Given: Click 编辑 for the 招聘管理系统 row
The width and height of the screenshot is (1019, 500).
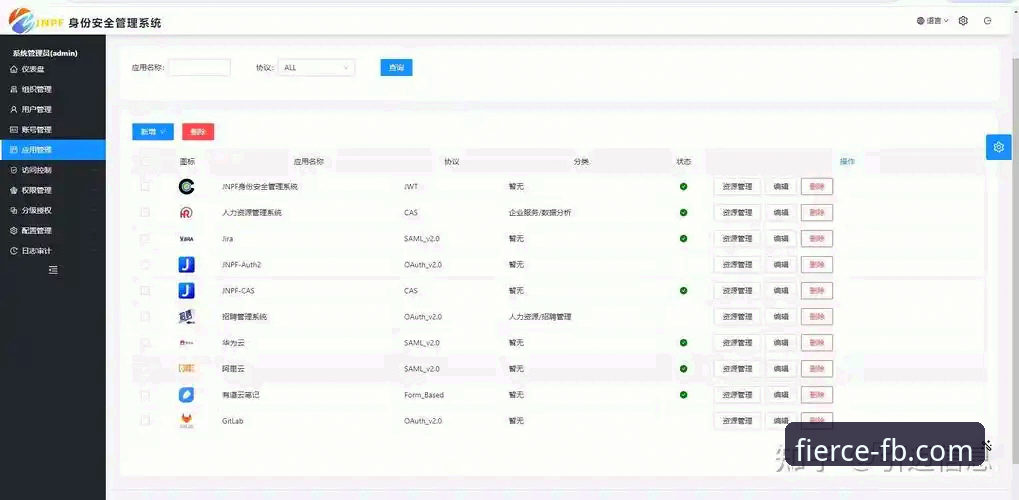Looking at the screenshot, I should [780, 317].
